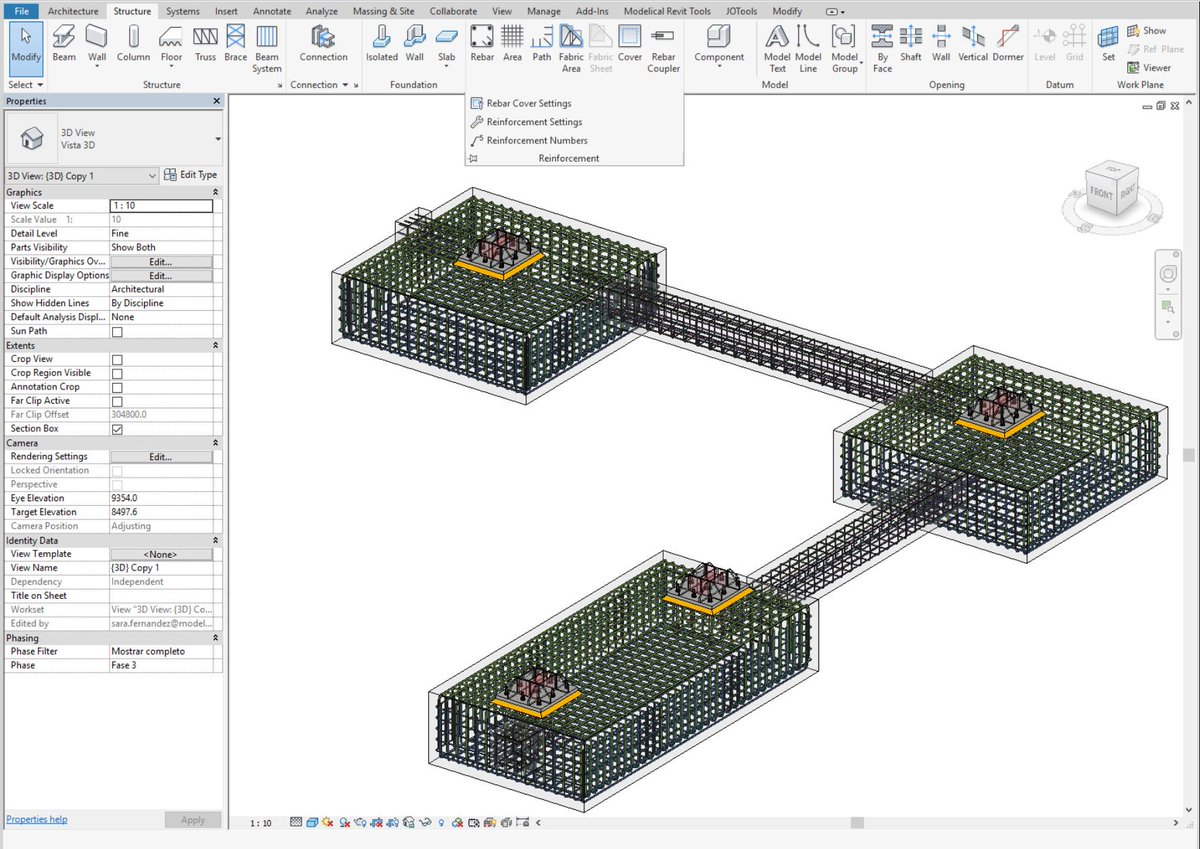
Task: Select the Model Line tool
Action: coord(808,48)
